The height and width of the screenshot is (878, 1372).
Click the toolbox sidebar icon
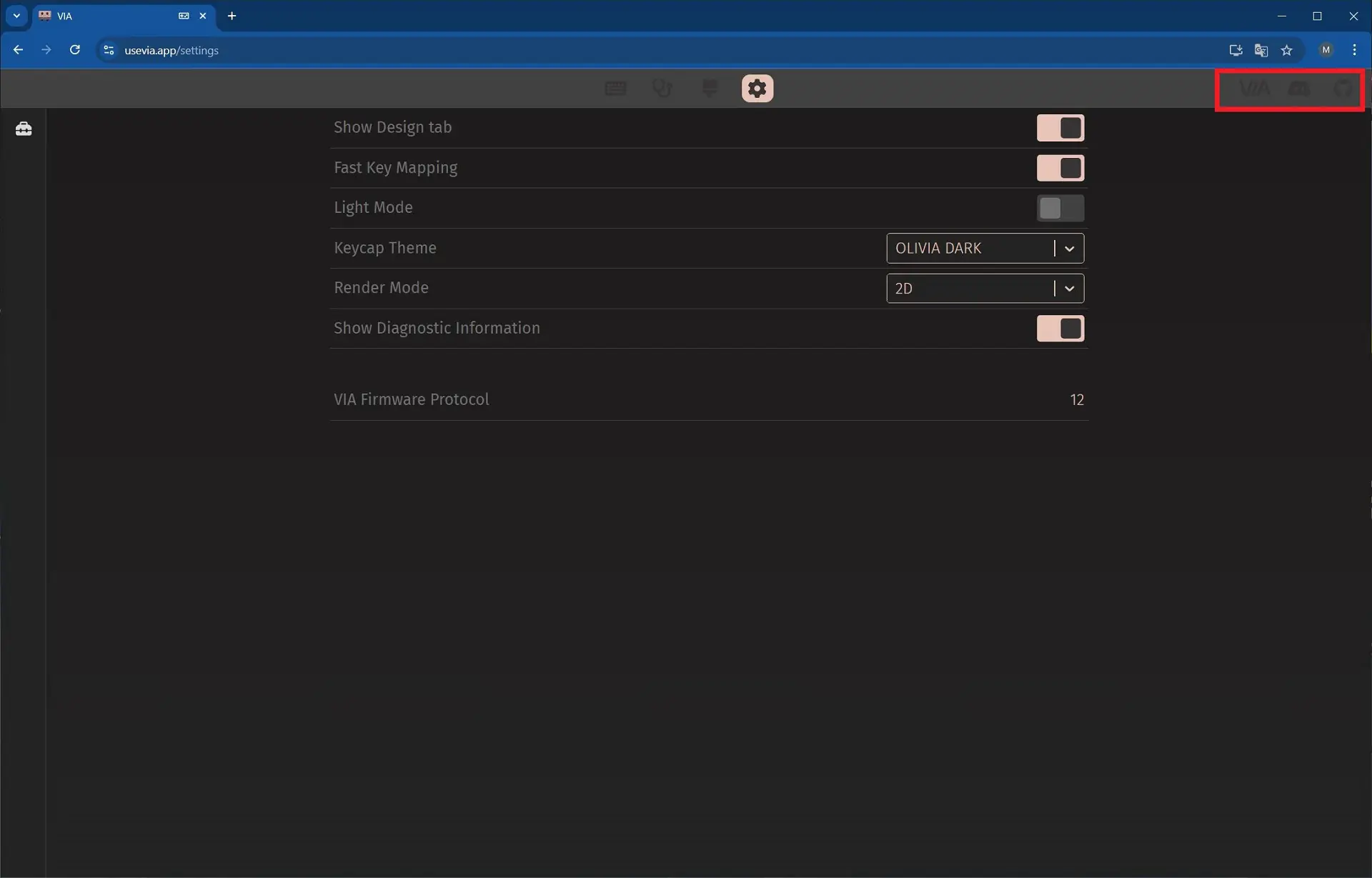[x=24, y=129]
